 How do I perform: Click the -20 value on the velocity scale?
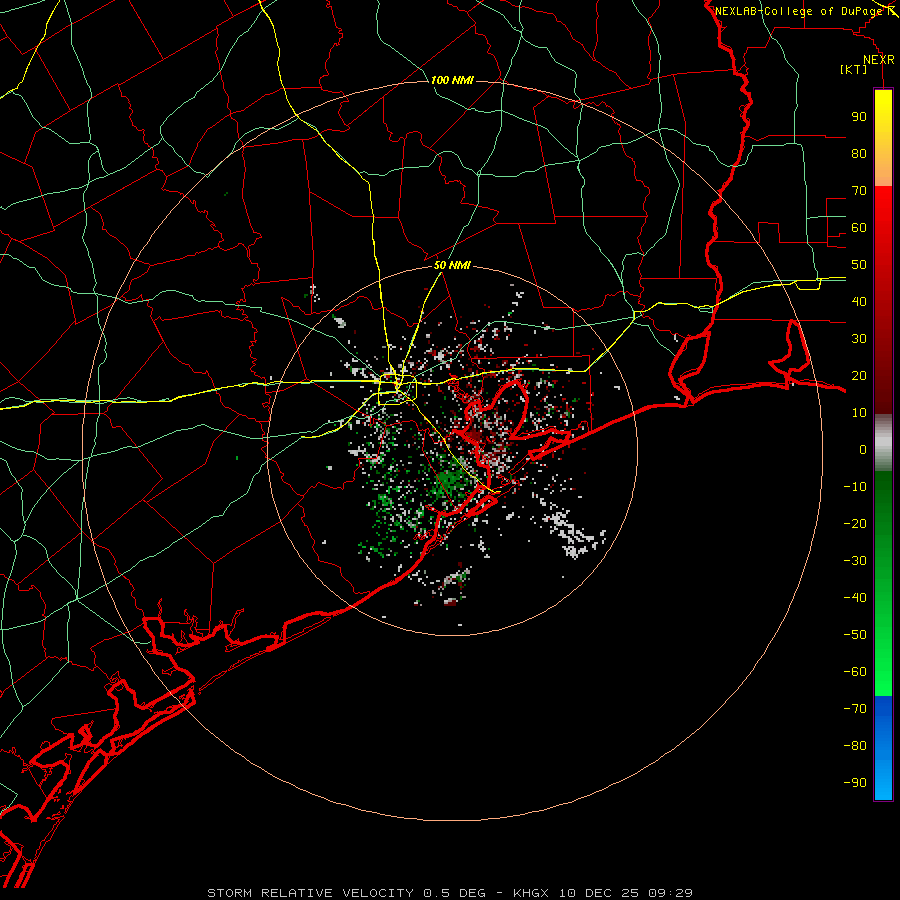pyautogui.click(x=855, y=524)
